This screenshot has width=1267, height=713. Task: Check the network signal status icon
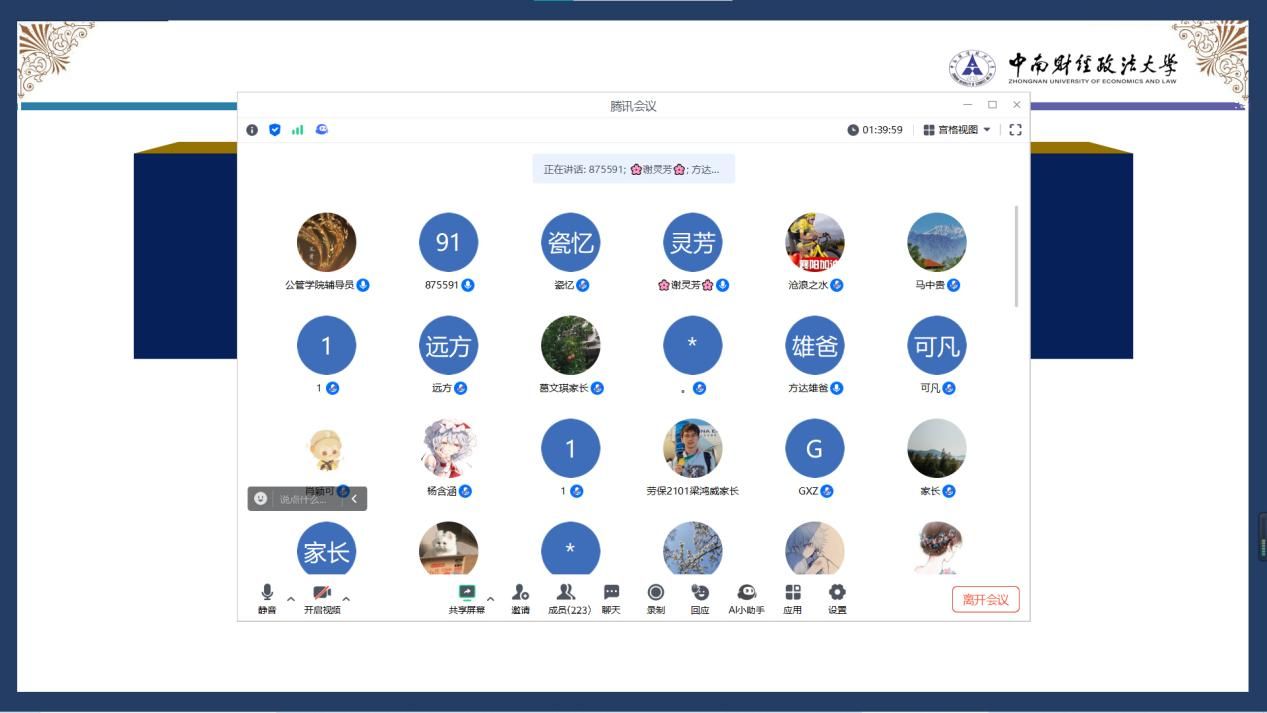point(297,130)
